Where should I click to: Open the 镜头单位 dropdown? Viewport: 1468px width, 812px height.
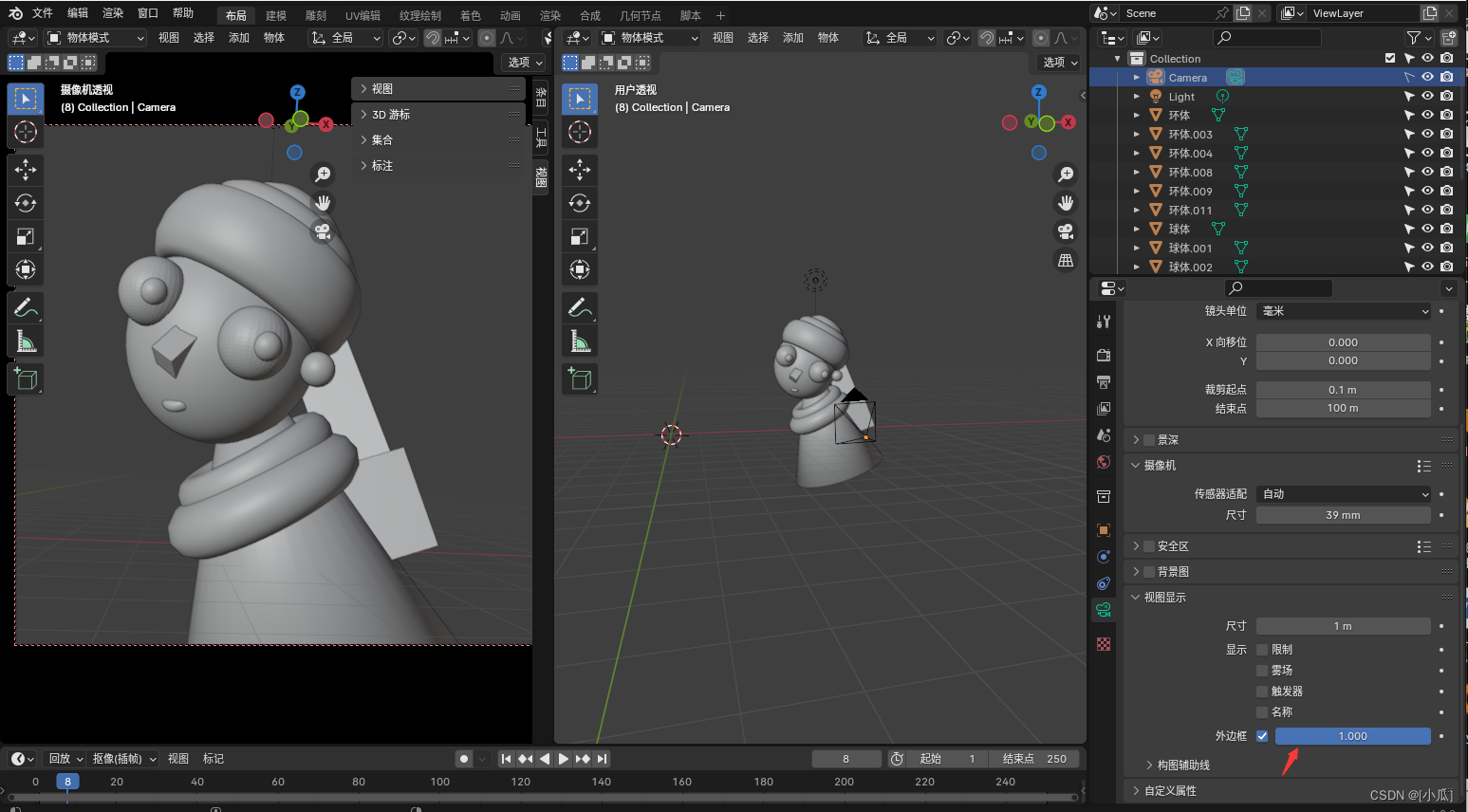1344,311
